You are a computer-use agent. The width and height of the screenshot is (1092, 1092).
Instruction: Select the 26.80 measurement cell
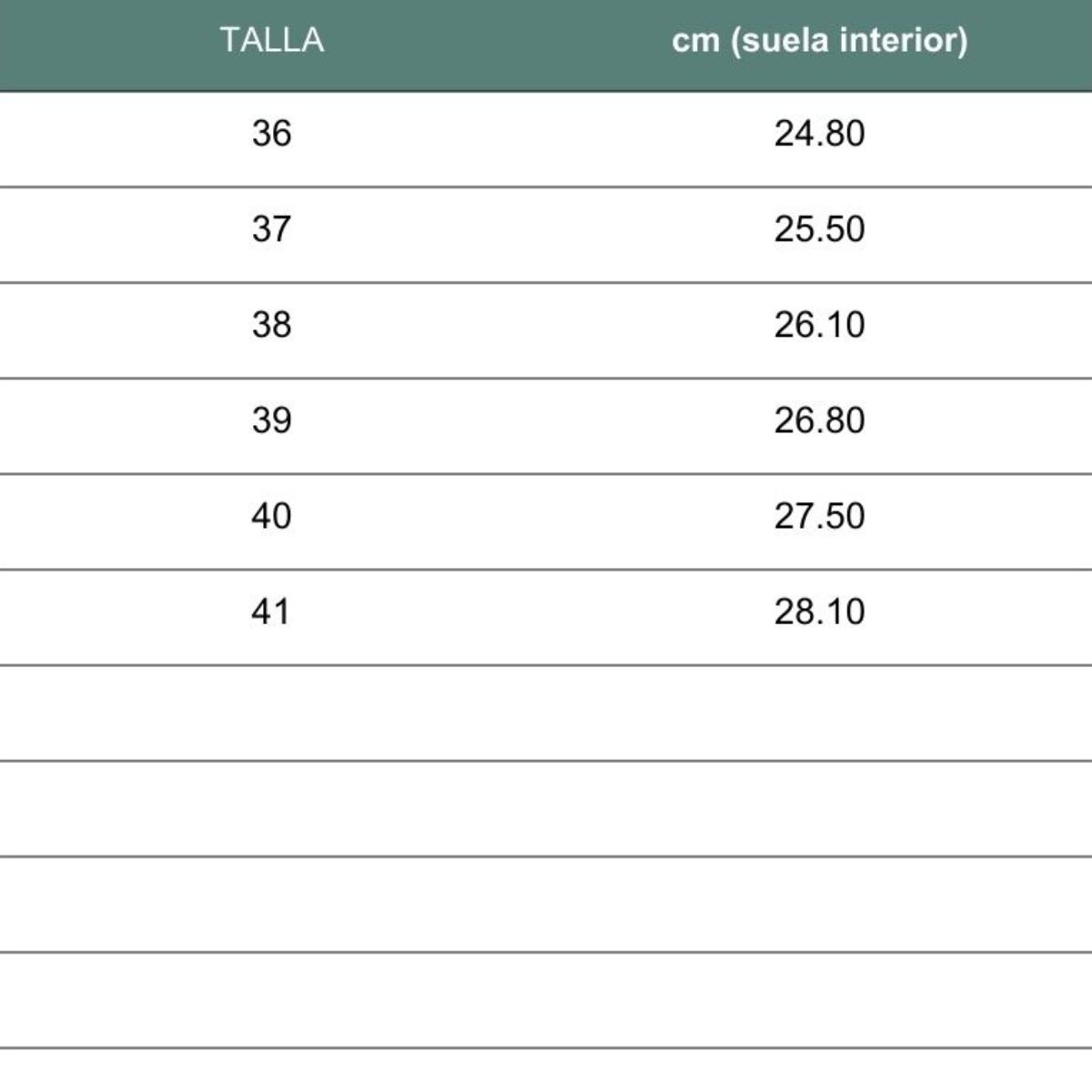pyautogui.click(x=819, y=420)
